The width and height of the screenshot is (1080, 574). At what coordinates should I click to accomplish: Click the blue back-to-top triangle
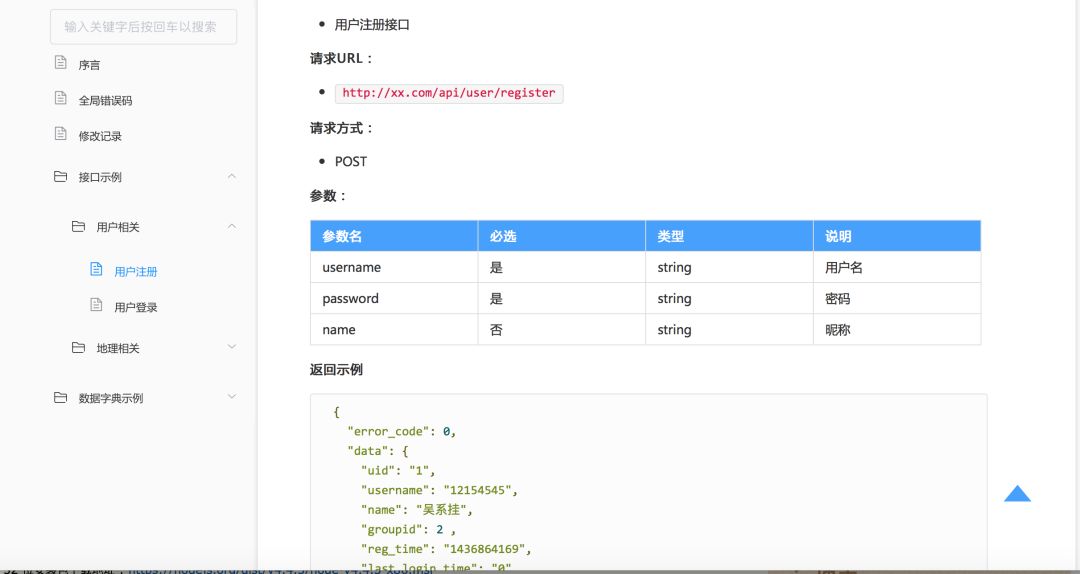pos(1017,493)
